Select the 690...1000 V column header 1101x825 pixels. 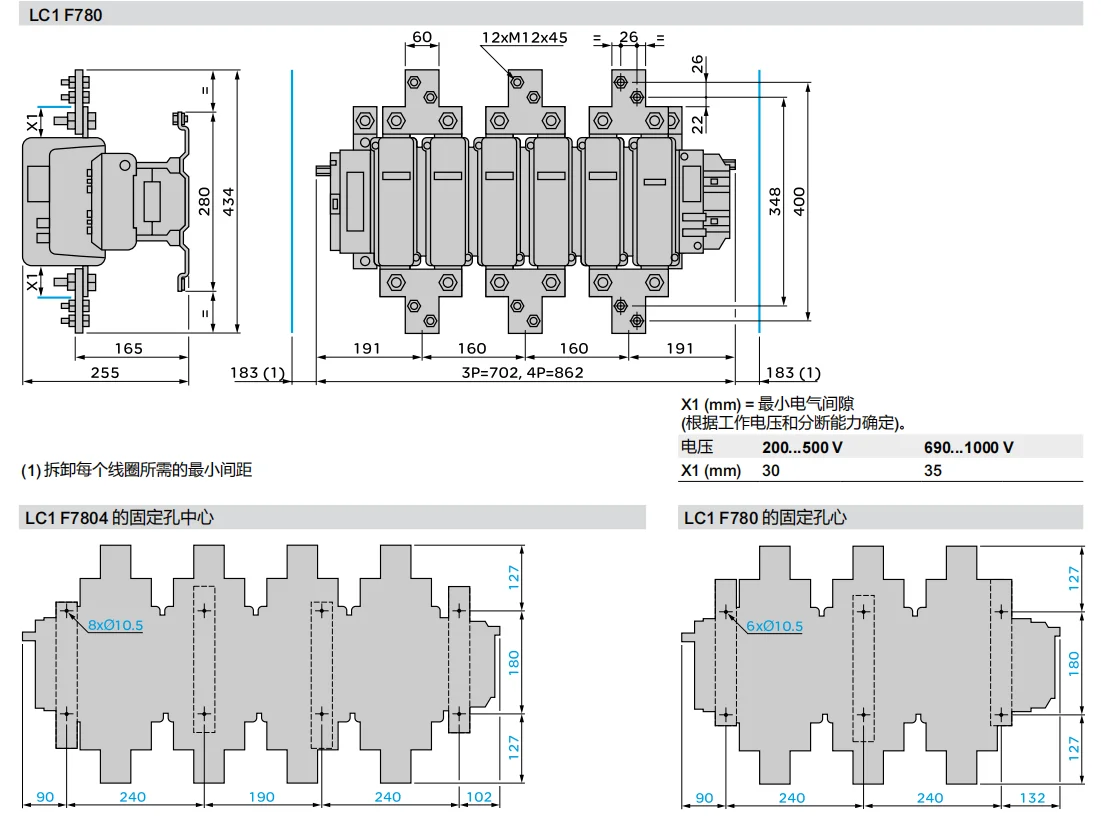[x=968, y=447]
